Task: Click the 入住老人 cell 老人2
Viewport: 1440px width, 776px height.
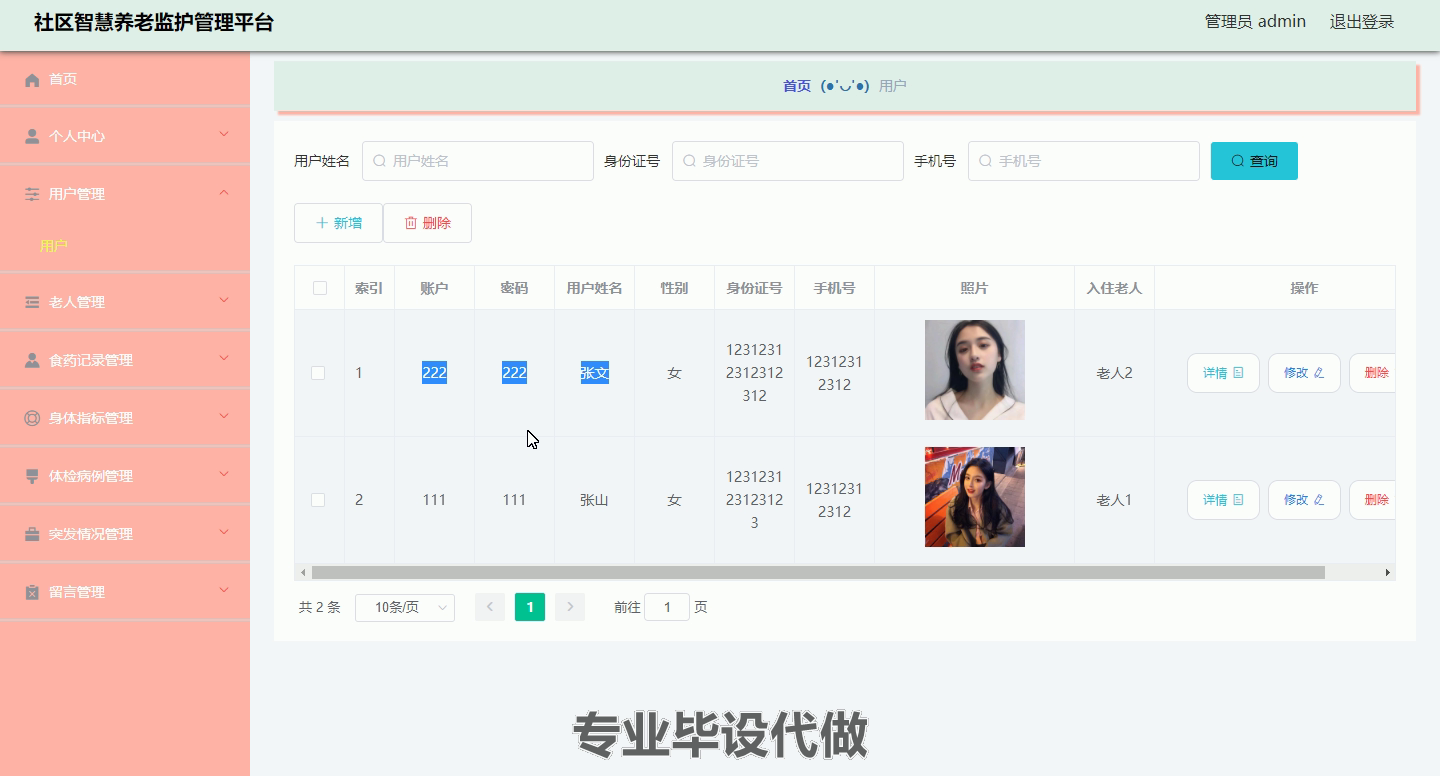Action: coord(1114,373)
